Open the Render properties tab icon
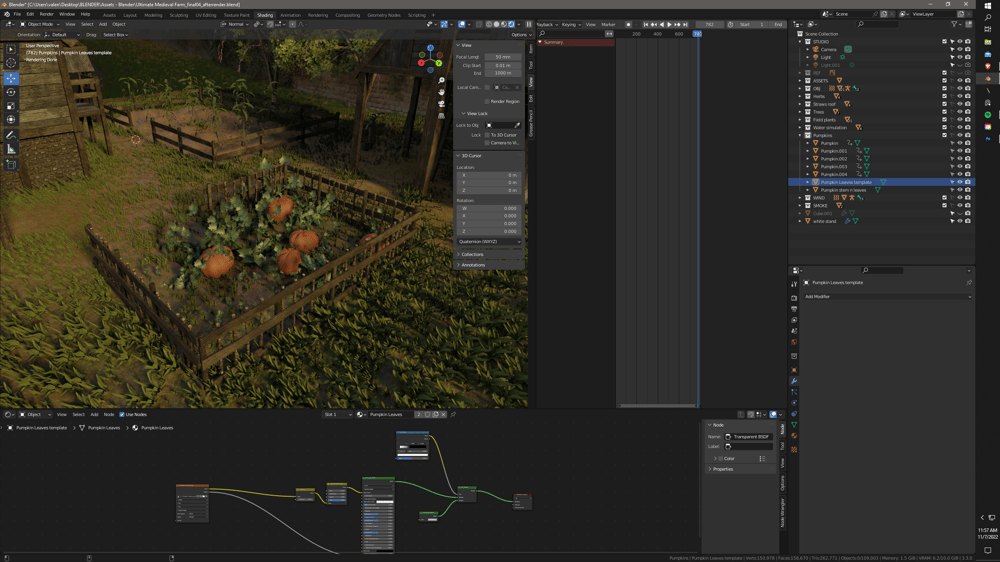The width and height of the screenshot is (1000, 562). (794, 298)
